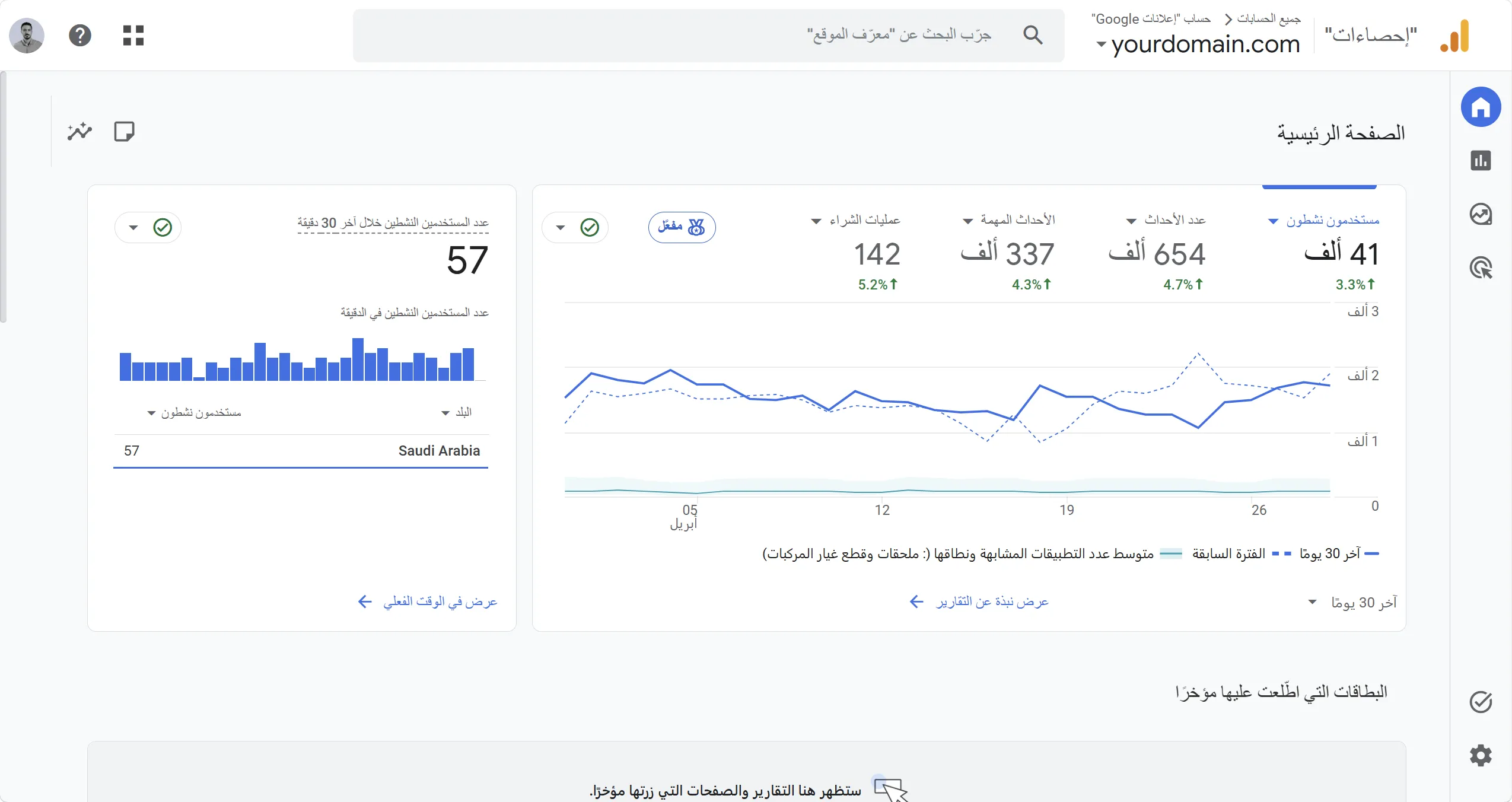The width and height of the screenshot is (1512, 802).
Task: Click the 654 ألف events count value
Action: pos(1157,254)
